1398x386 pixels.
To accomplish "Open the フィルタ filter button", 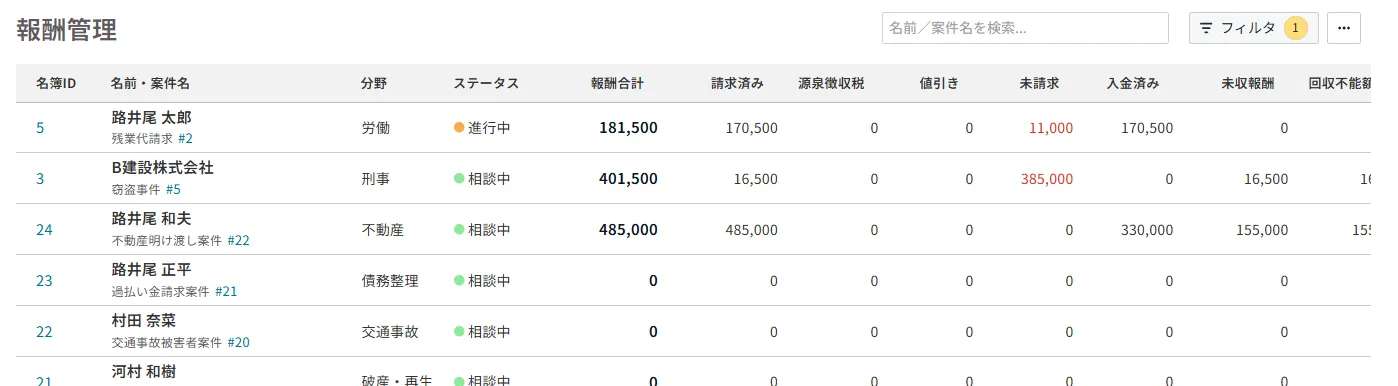I will point(1253,28).
